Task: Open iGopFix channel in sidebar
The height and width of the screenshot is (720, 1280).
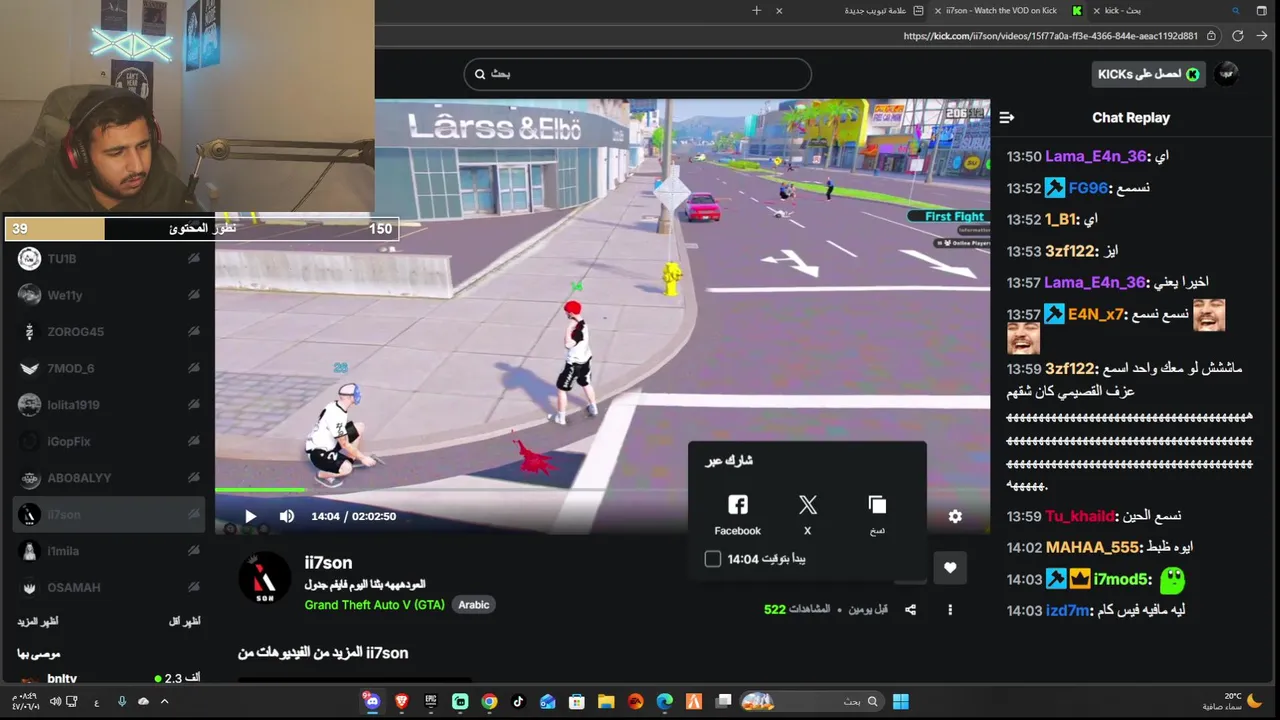Action: pos(111,441)
